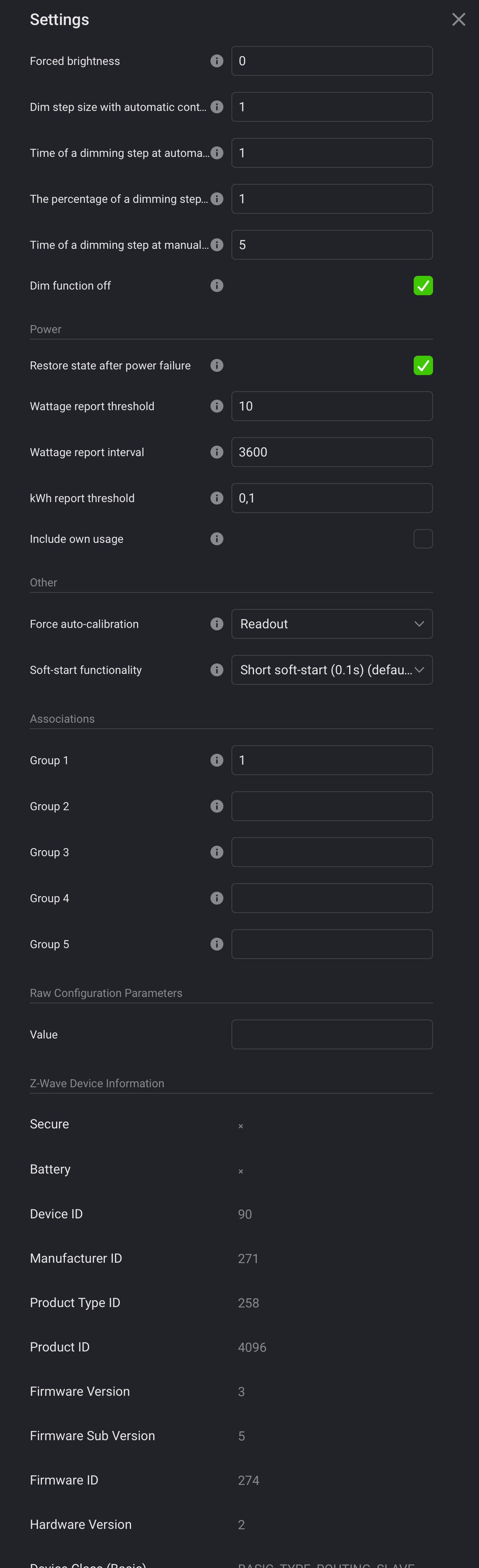Click info icon next to kWh report threshold
This screenshot has width=479, height=1568.
click(x=217, y=498)
